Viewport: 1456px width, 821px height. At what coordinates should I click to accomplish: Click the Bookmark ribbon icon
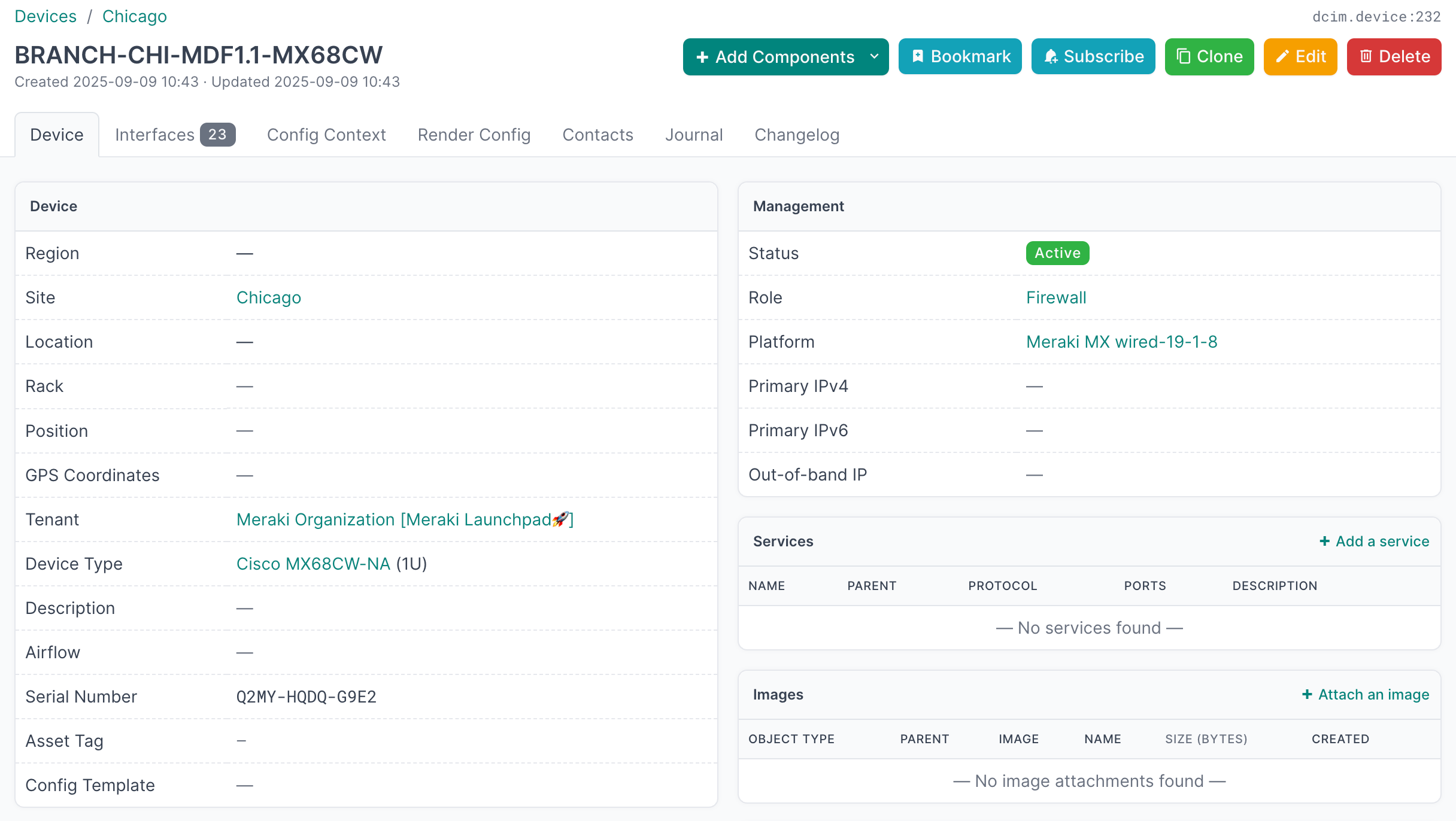pos(917,56)
